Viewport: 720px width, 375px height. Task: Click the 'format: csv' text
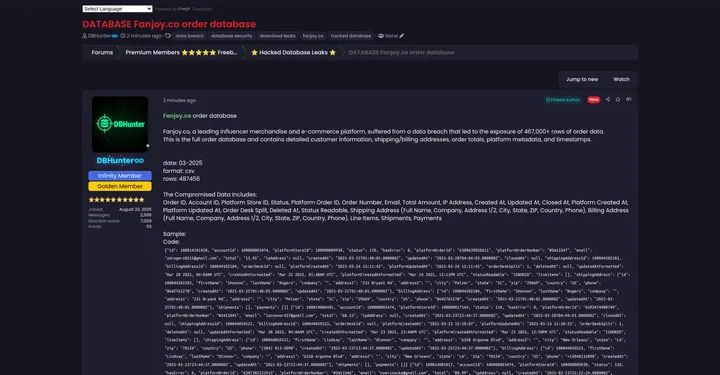179,171
